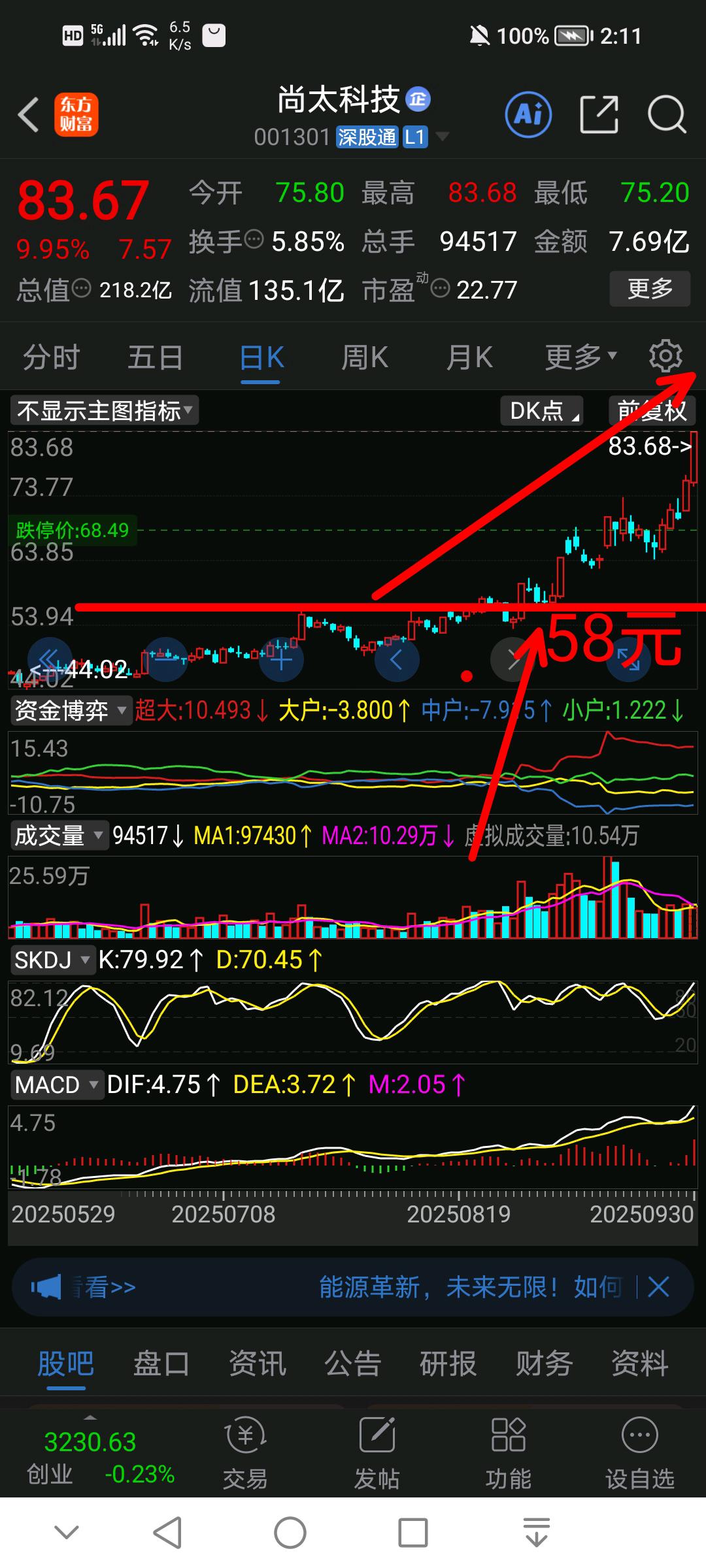
Task: Tap the blue 企 enterprise badge
Action: pyautogui.click(x=418, y=99)
